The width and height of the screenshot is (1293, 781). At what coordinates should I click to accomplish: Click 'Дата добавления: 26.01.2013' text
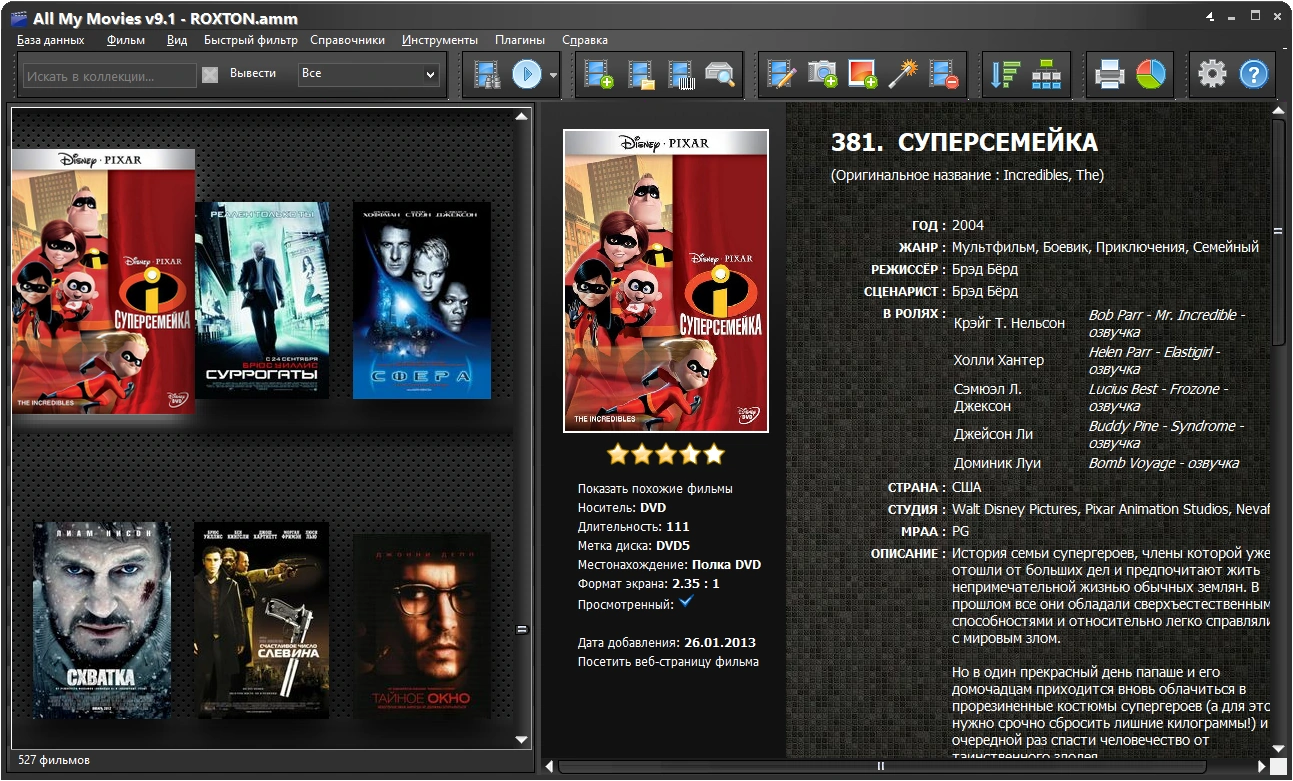[667, 642]
